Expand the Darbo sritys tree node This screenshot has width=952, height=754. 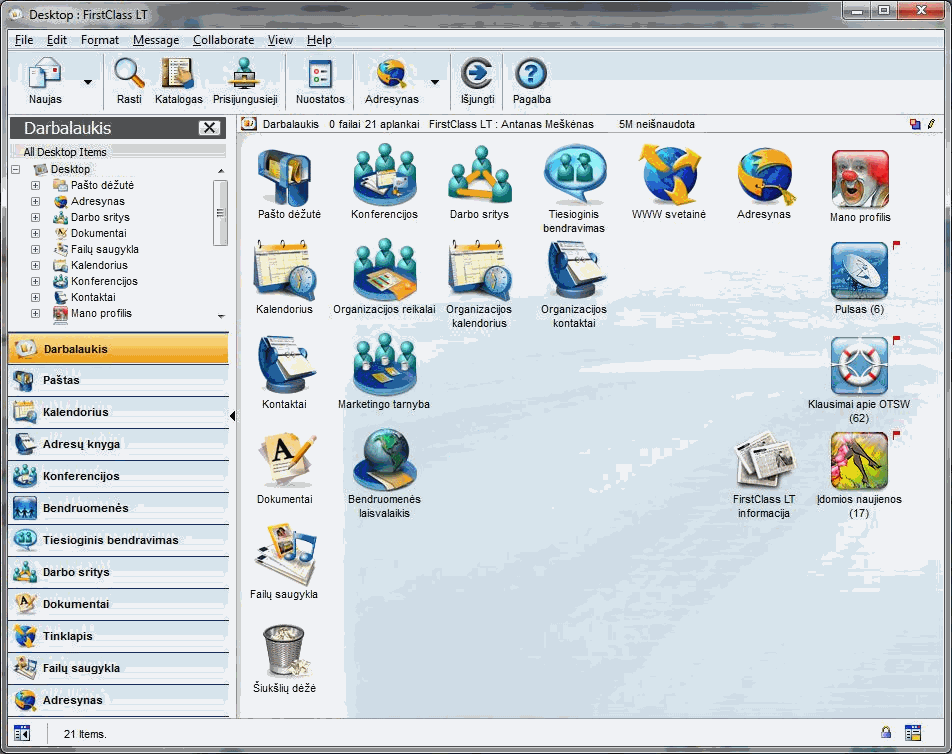pos(36,217)
